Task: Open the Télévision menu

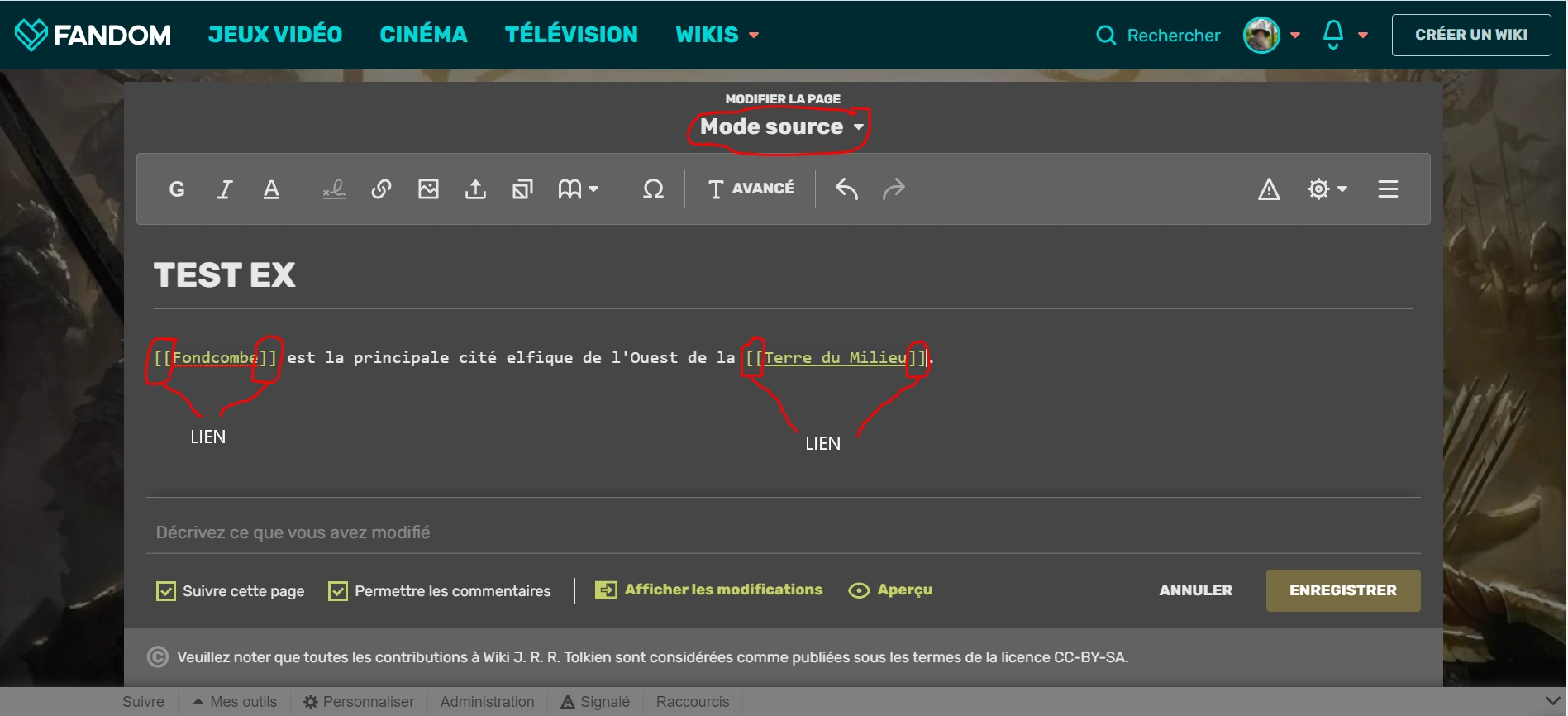Action: [x=571, y=35]
